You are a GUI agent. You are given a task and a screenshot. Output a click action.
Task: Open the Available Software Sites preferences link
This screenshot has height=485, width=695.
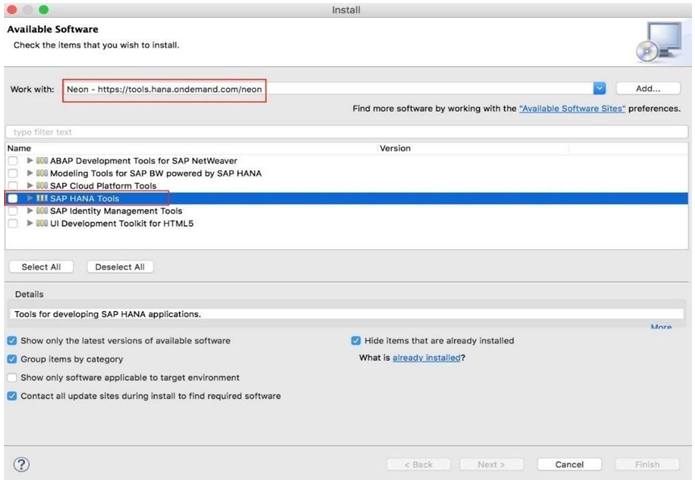coord(572,108)
